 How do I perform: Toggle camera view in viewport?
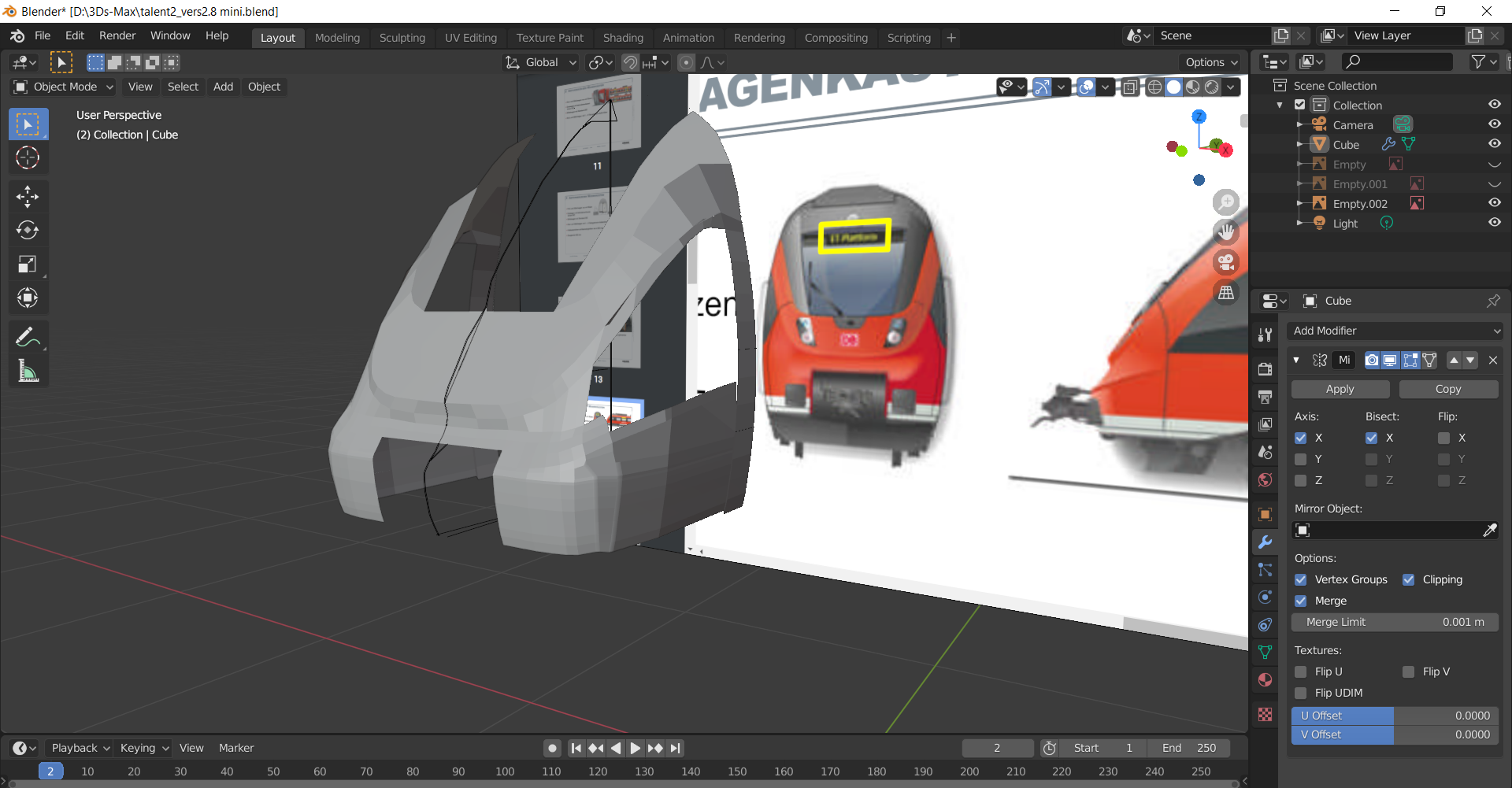point(1225,262)
